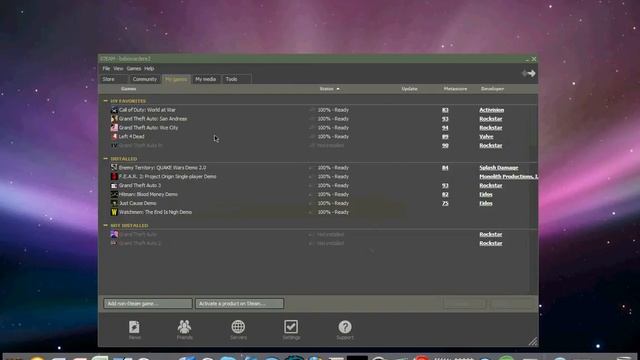Click the navigation arrows icon at top right
The image size is (640, 360).
[x=529, y=73]
